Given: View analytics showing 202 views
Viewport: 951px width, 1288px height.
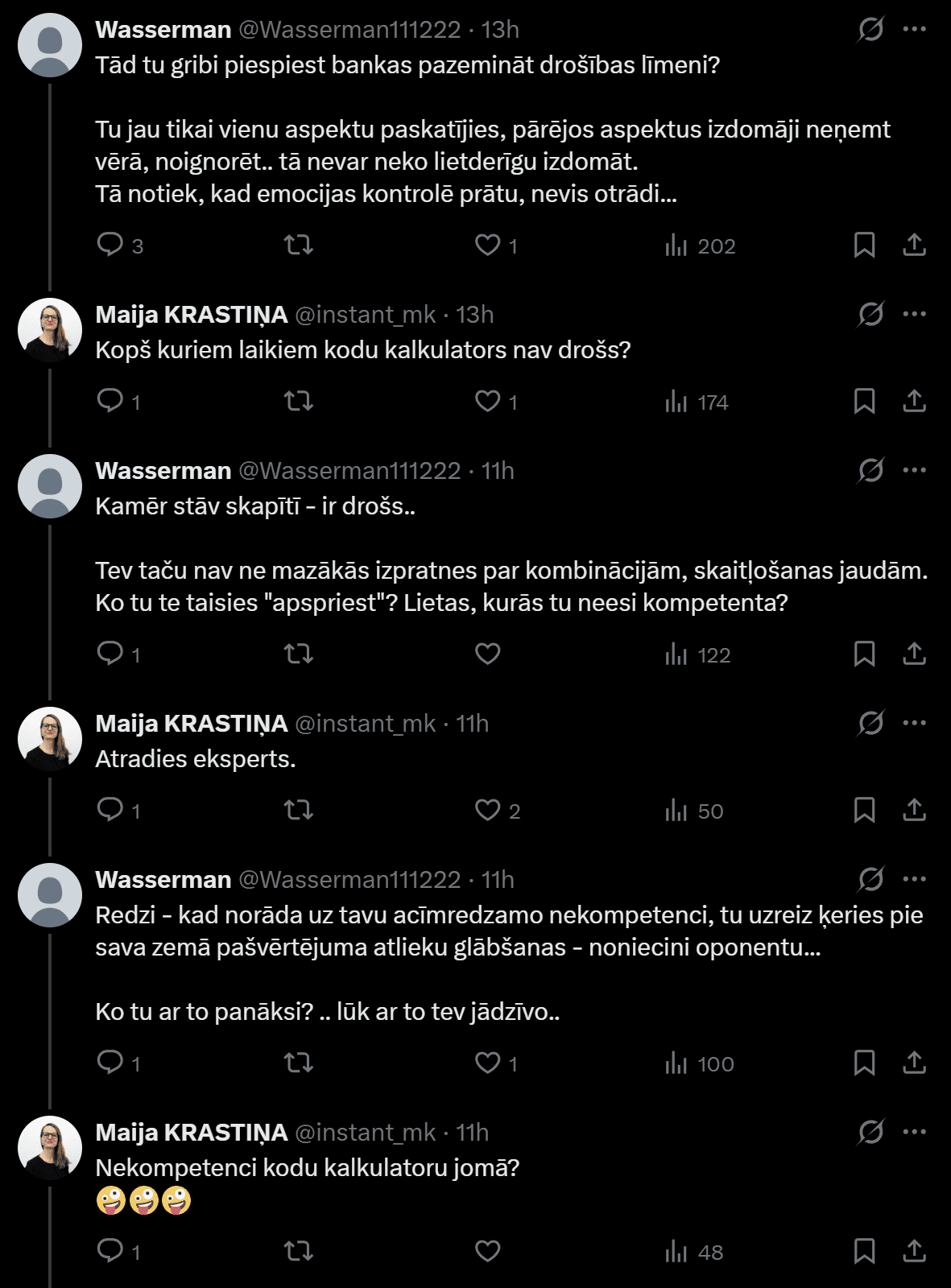Looking at the screenshot, I should tap(700, 245).
